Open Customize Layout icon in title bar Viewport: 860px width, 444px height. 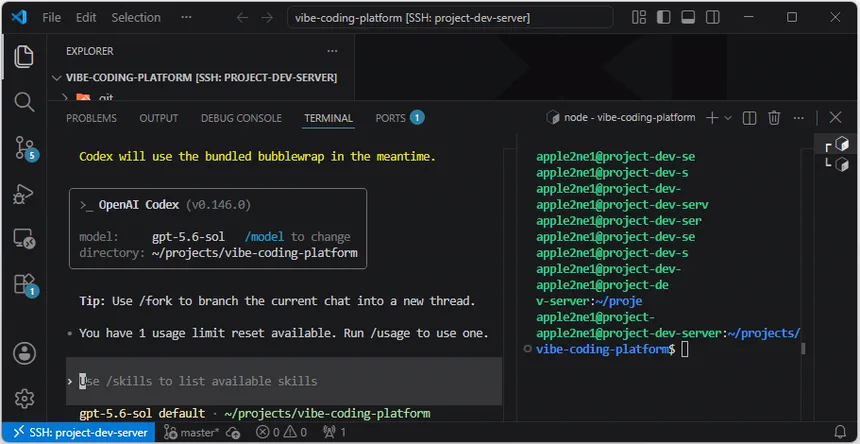click(x=639, y=18)
